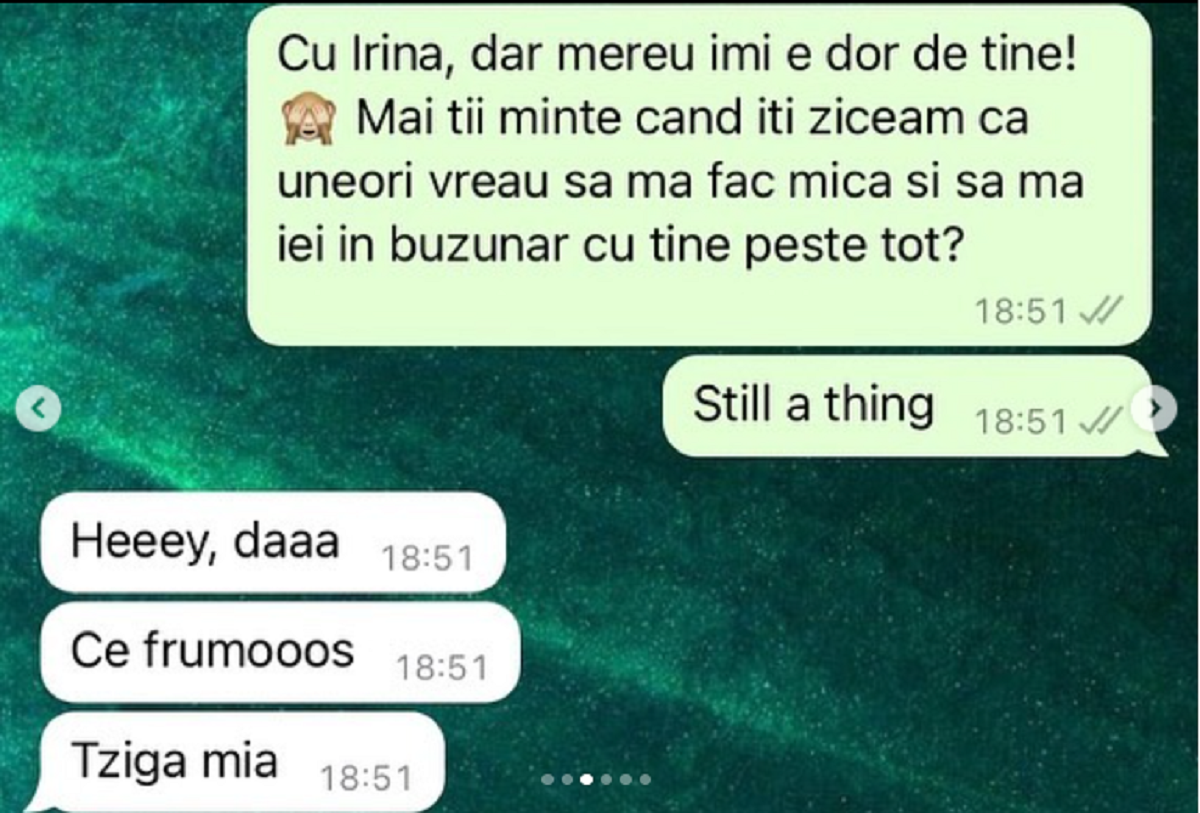Select the active third carousel dot
Viewport: 1200px width, 813px height.
[x=586, y=779]
